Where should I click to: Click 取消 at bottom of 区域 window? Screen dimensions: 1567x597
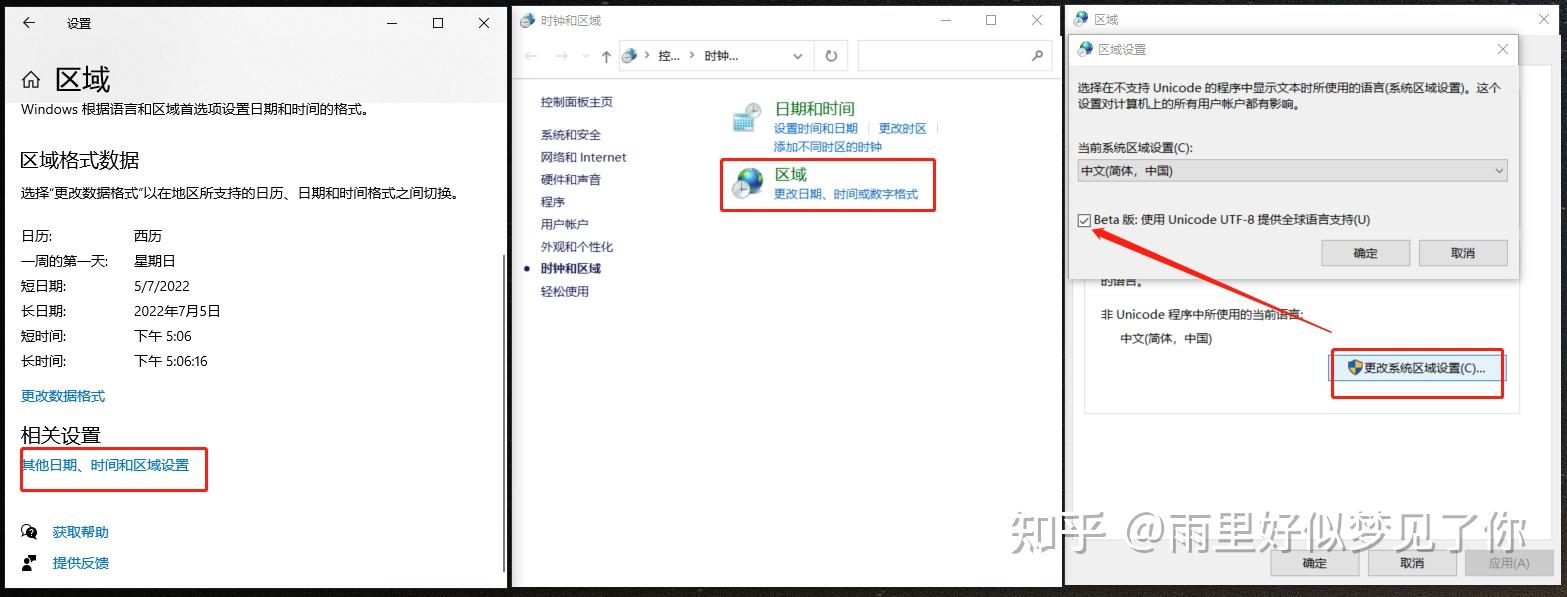pos(1412,563)
